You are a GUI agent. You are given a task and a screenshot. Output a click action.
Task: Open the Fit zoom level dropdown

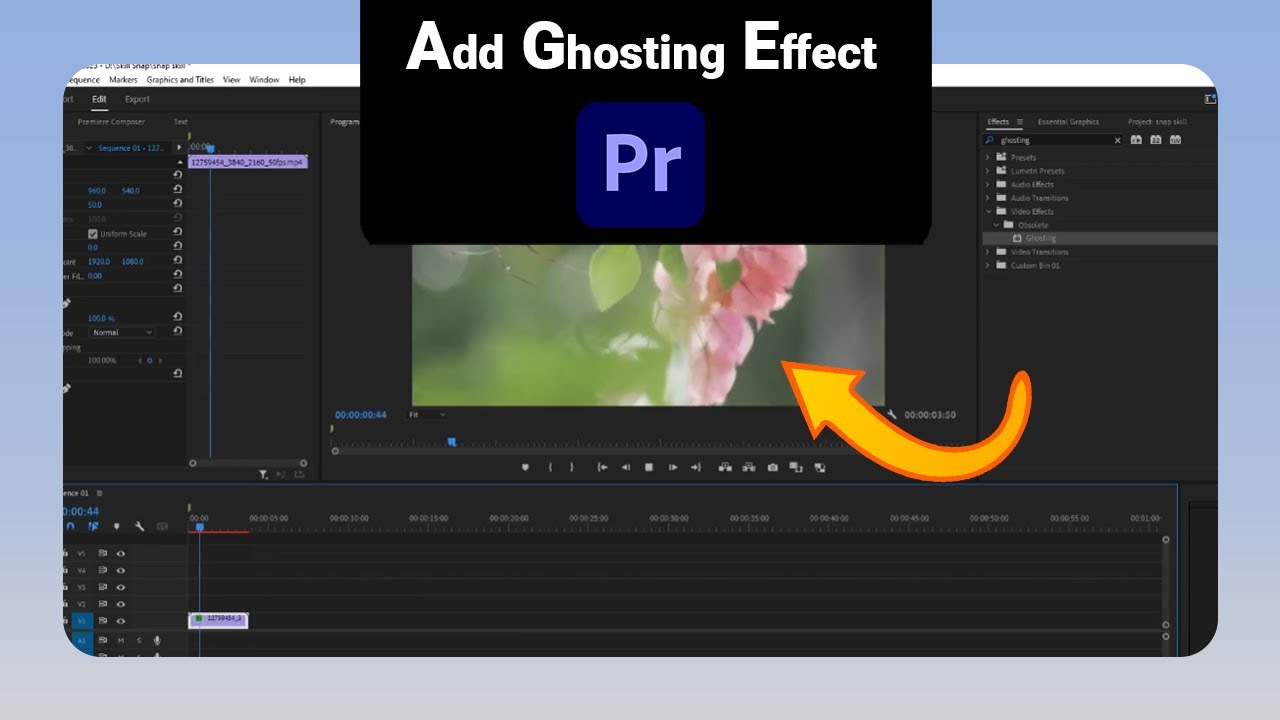[x=427, y=414]
